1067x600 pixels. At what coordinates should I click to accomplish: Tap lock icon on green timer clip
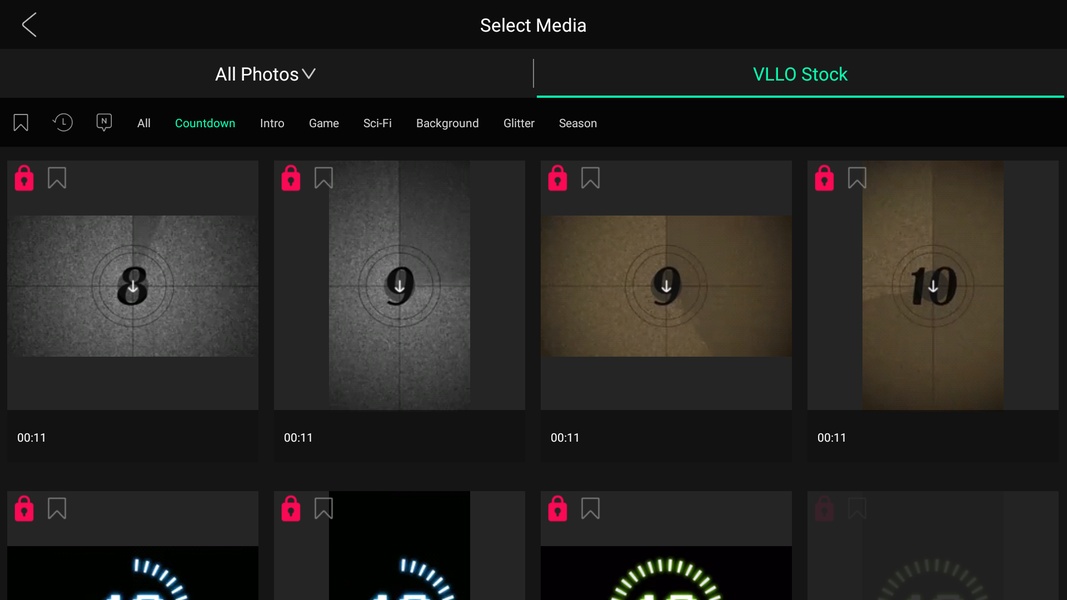[x=557, y=509]
